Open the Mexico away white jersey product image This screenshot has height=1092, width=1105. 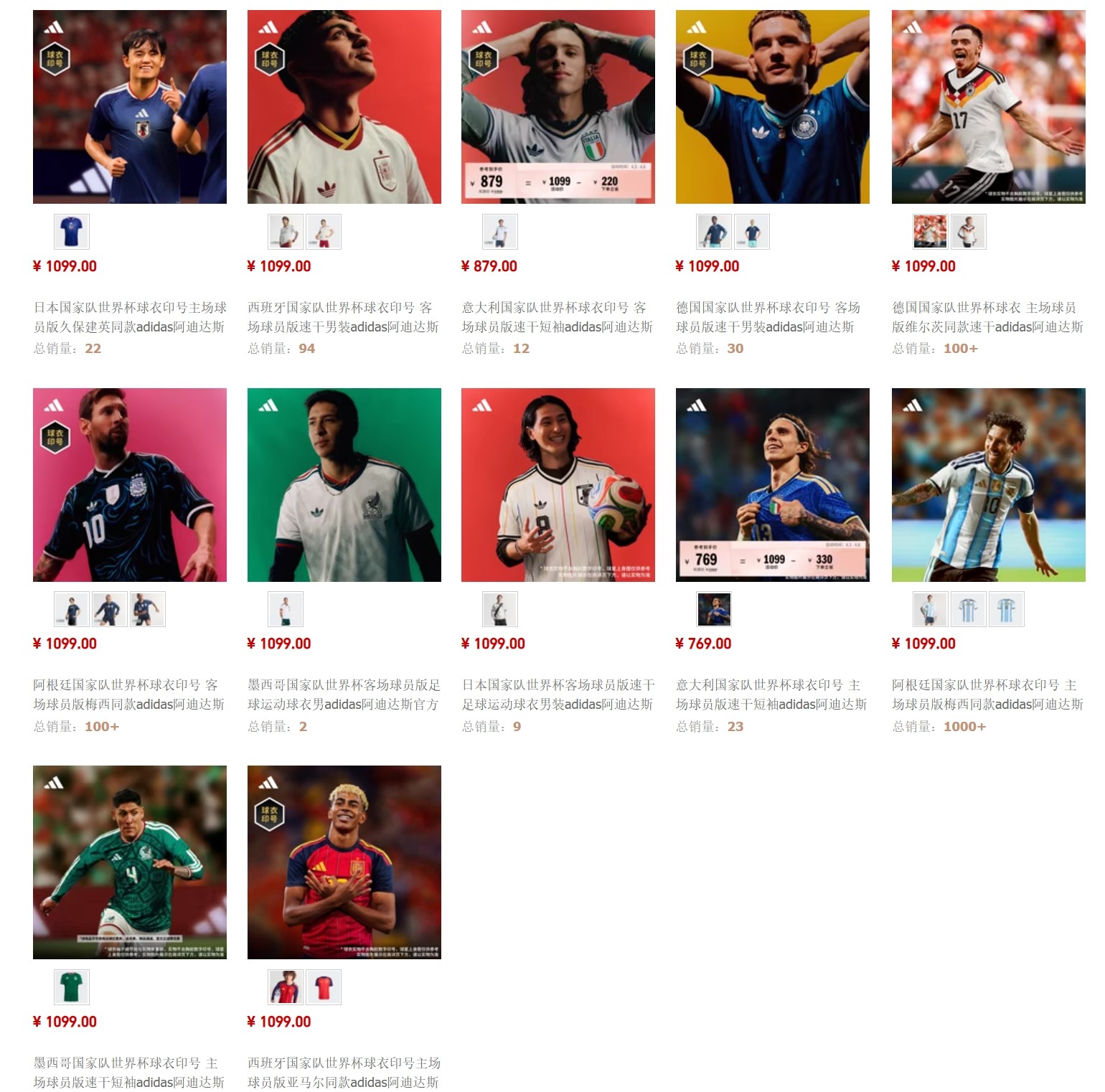point(344,485)
